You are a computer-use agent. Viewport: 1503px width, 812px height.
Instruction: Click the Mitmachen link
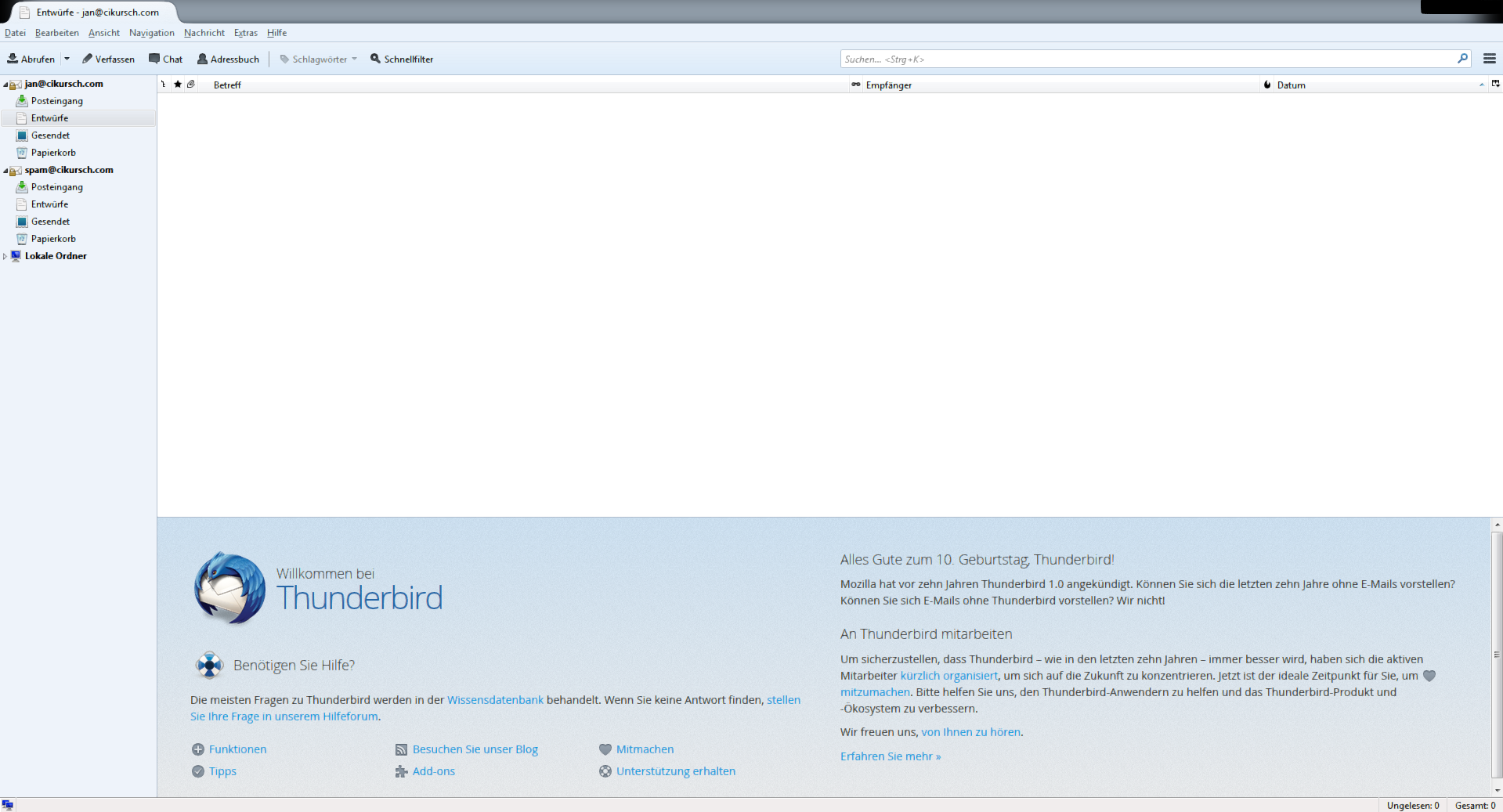645,749
